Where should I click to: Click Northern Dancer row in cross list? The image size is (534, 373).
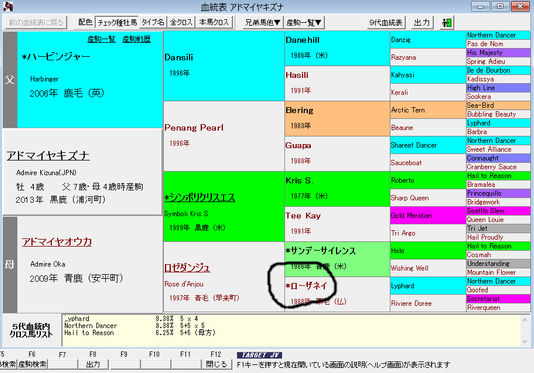coord(135,326)
